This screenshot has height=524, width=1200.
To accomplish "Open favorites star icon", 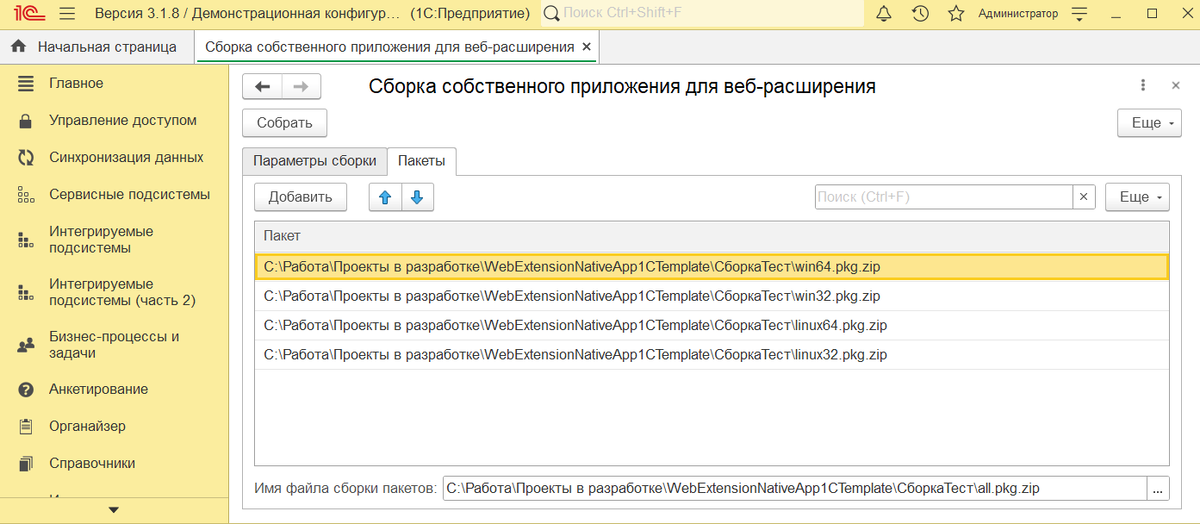I will [x=956, y=14].
